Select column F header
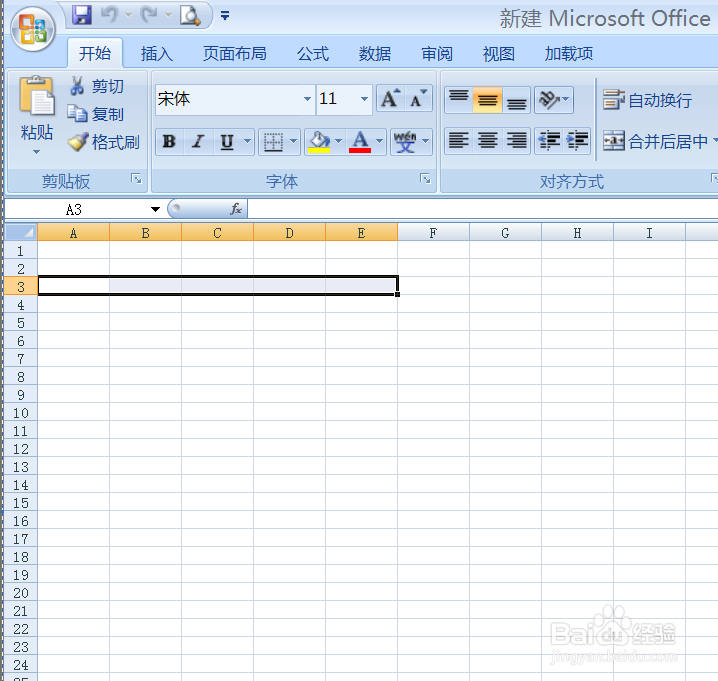 [433, 233]
